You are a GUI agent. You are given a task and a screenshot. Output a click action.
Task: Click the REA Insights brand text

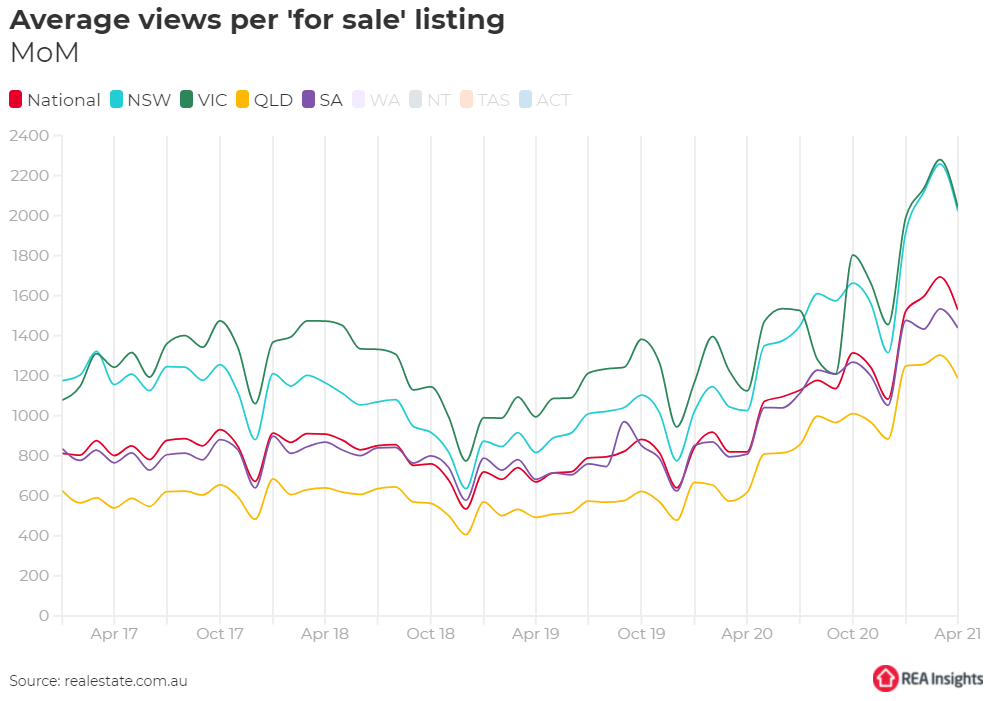pyautogui.click(x=943, y=679)
